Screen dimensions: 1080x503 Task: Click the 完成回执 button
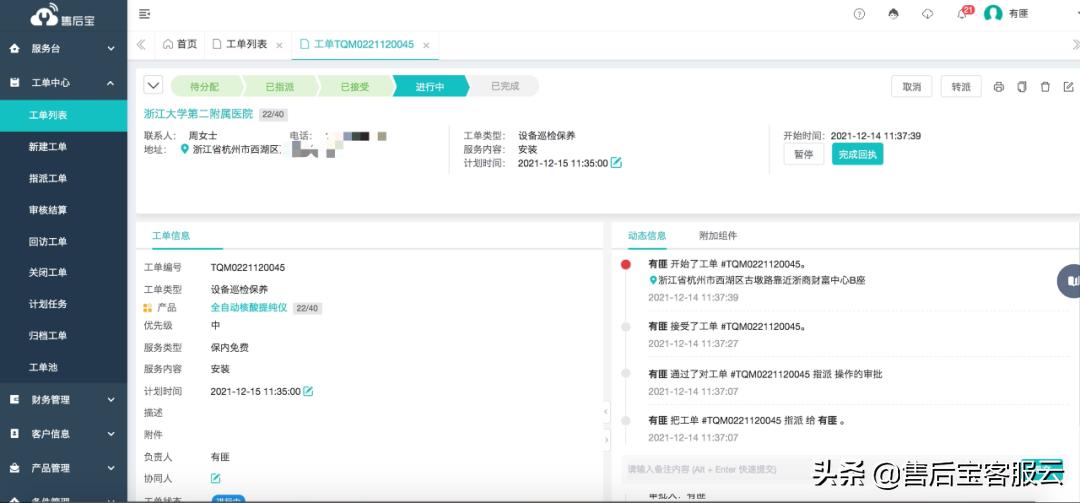click(858, 154)
